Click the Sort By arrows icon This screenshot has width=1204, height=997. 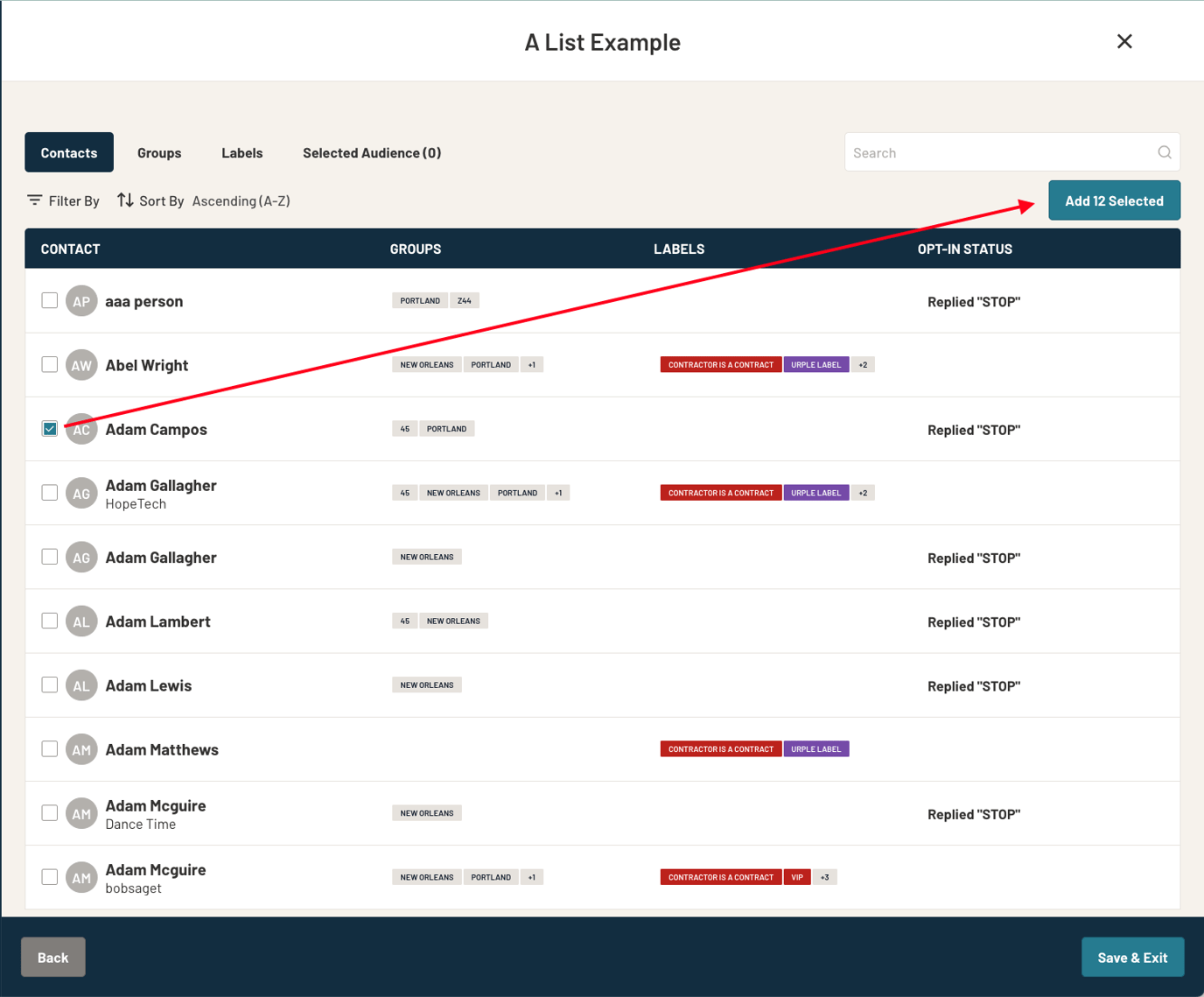coord(125,200)
